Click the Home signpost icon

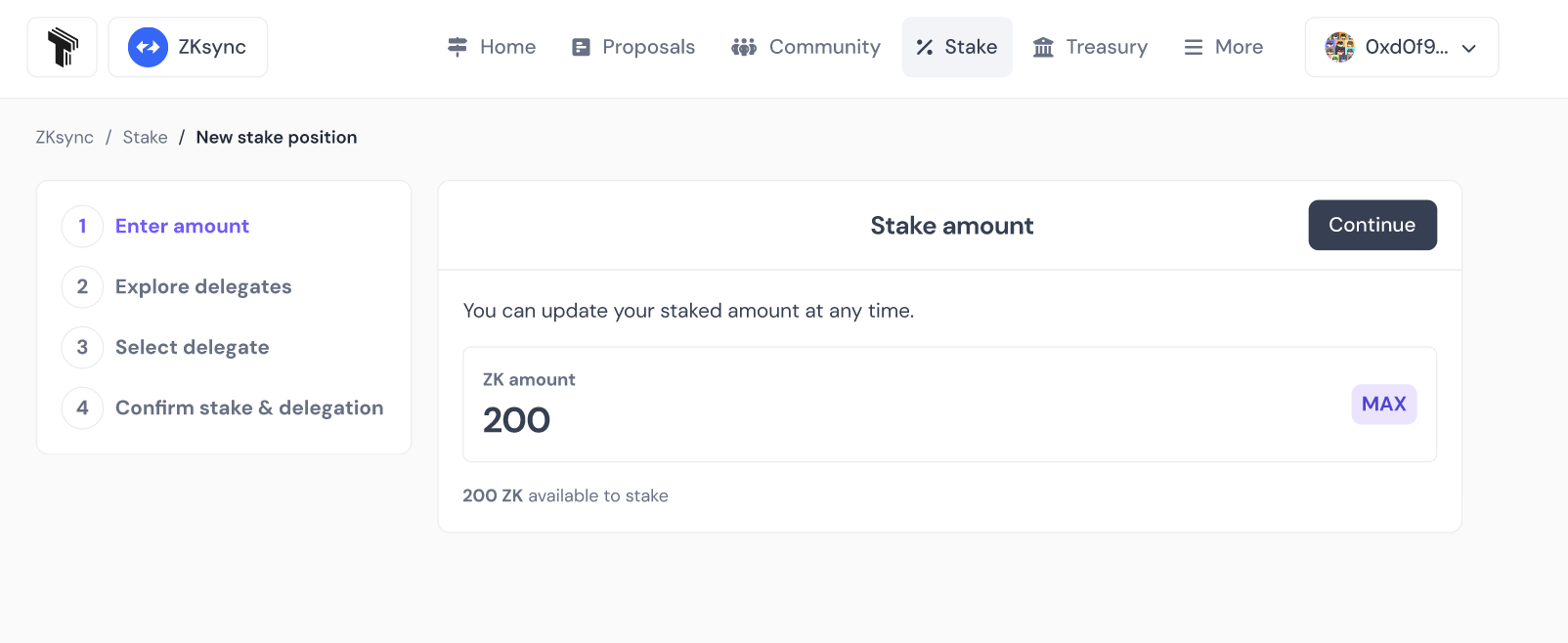tap(457, 47)
